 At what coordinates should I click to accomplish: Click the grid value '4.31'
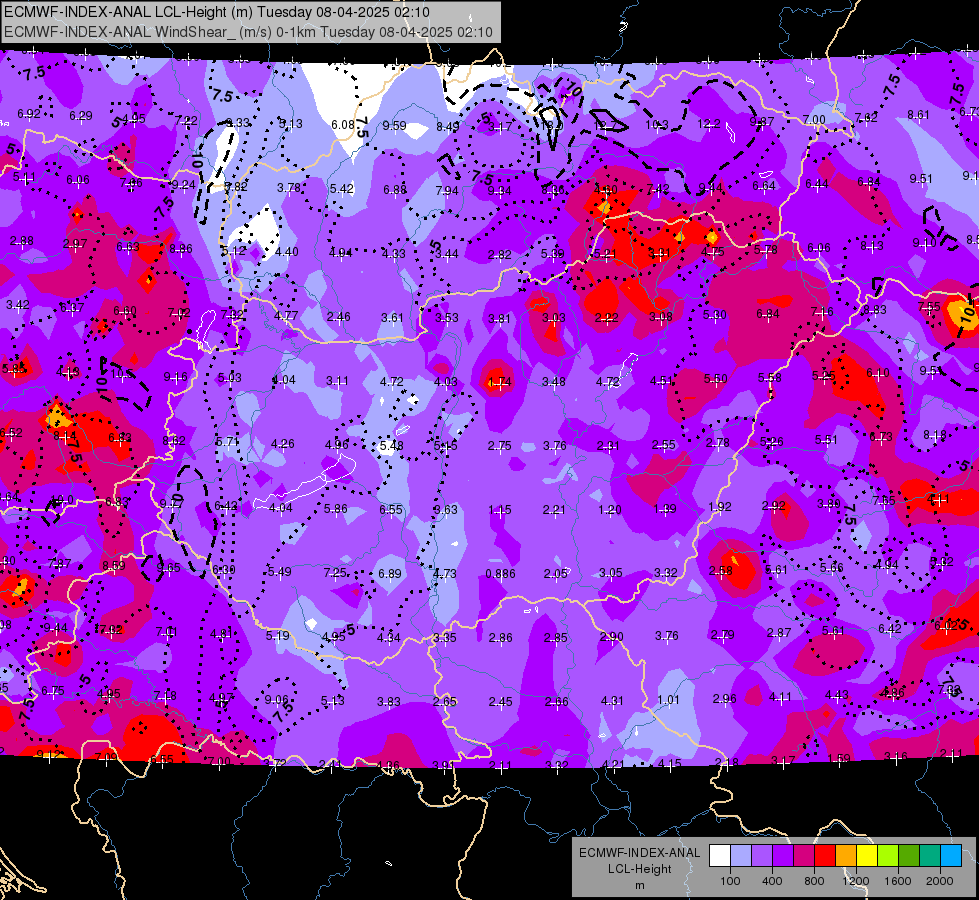coord(612,701)
